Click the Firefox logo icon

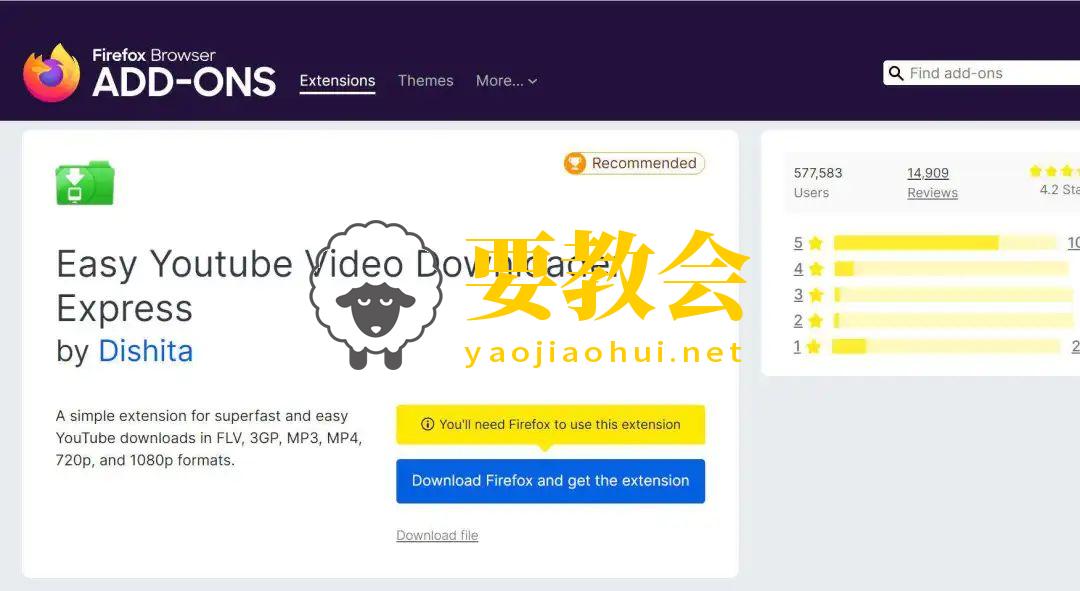[52, 73]
